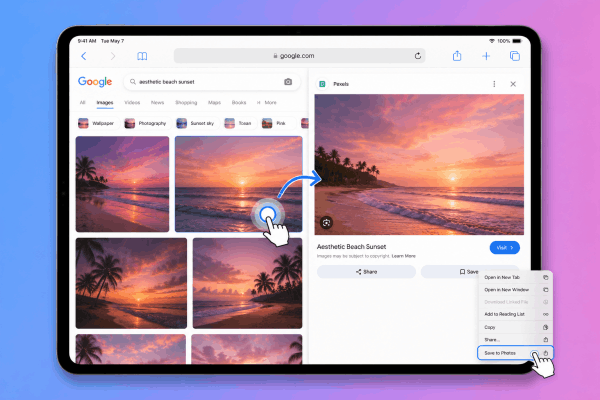Open Safari's share sheet icon in toolbar
This screenshot has width=600, height=400.
tap(457, 56)
